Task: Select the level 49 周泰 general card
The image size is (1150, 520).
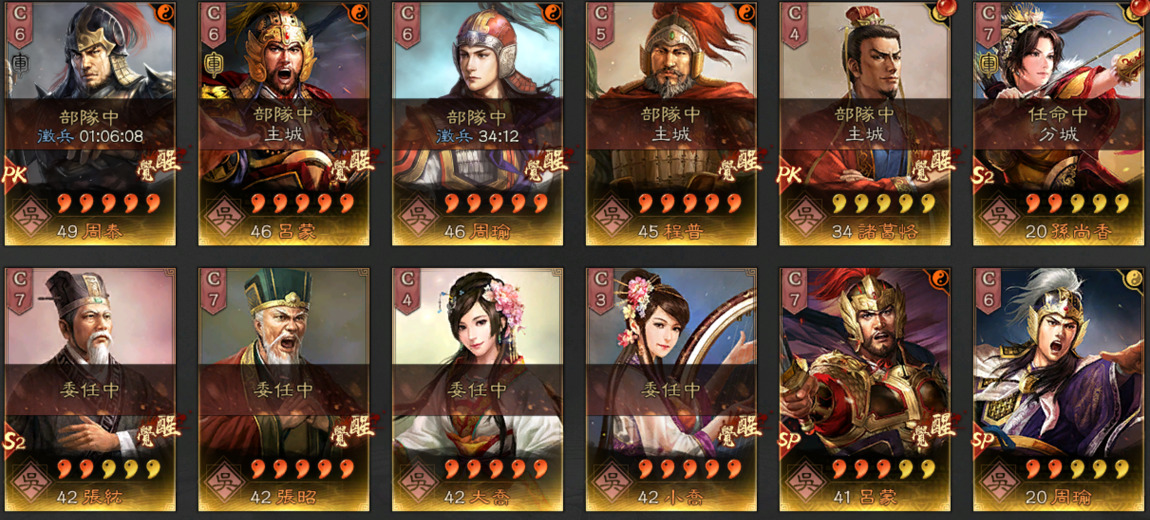Action: click(89, 123)
